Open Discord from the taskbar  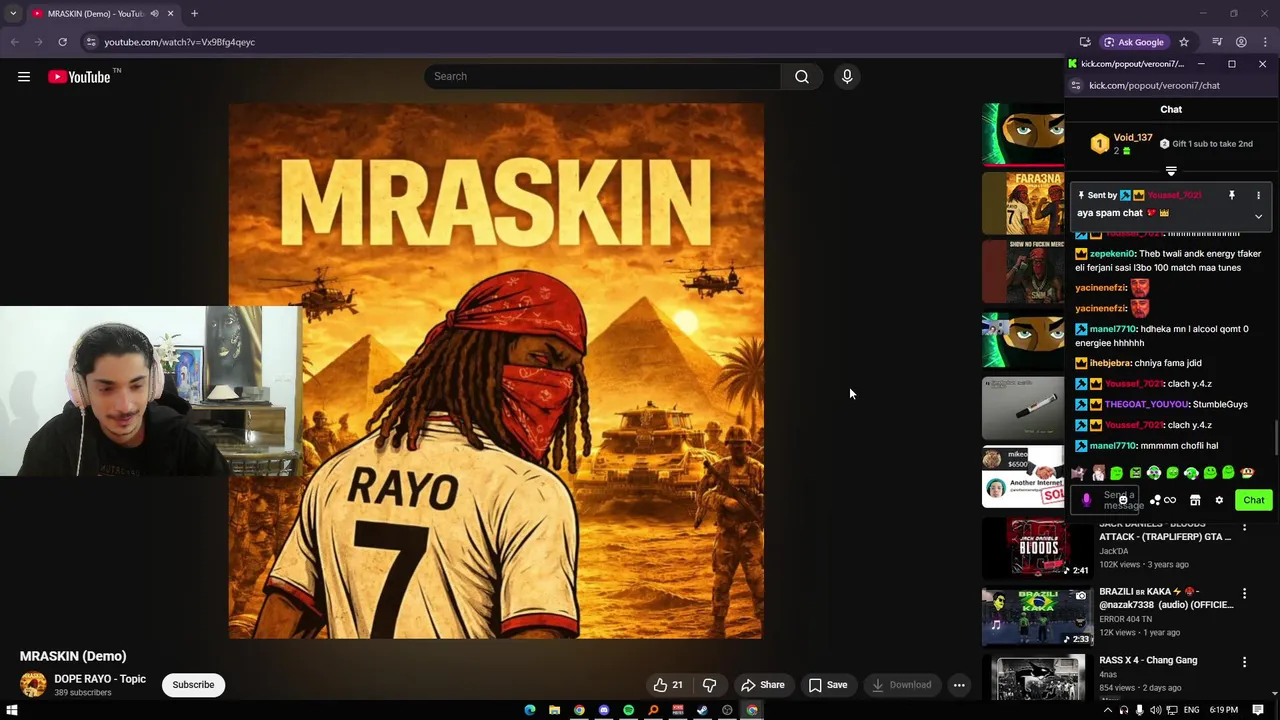pyautogui.click(x=604, y=710)
